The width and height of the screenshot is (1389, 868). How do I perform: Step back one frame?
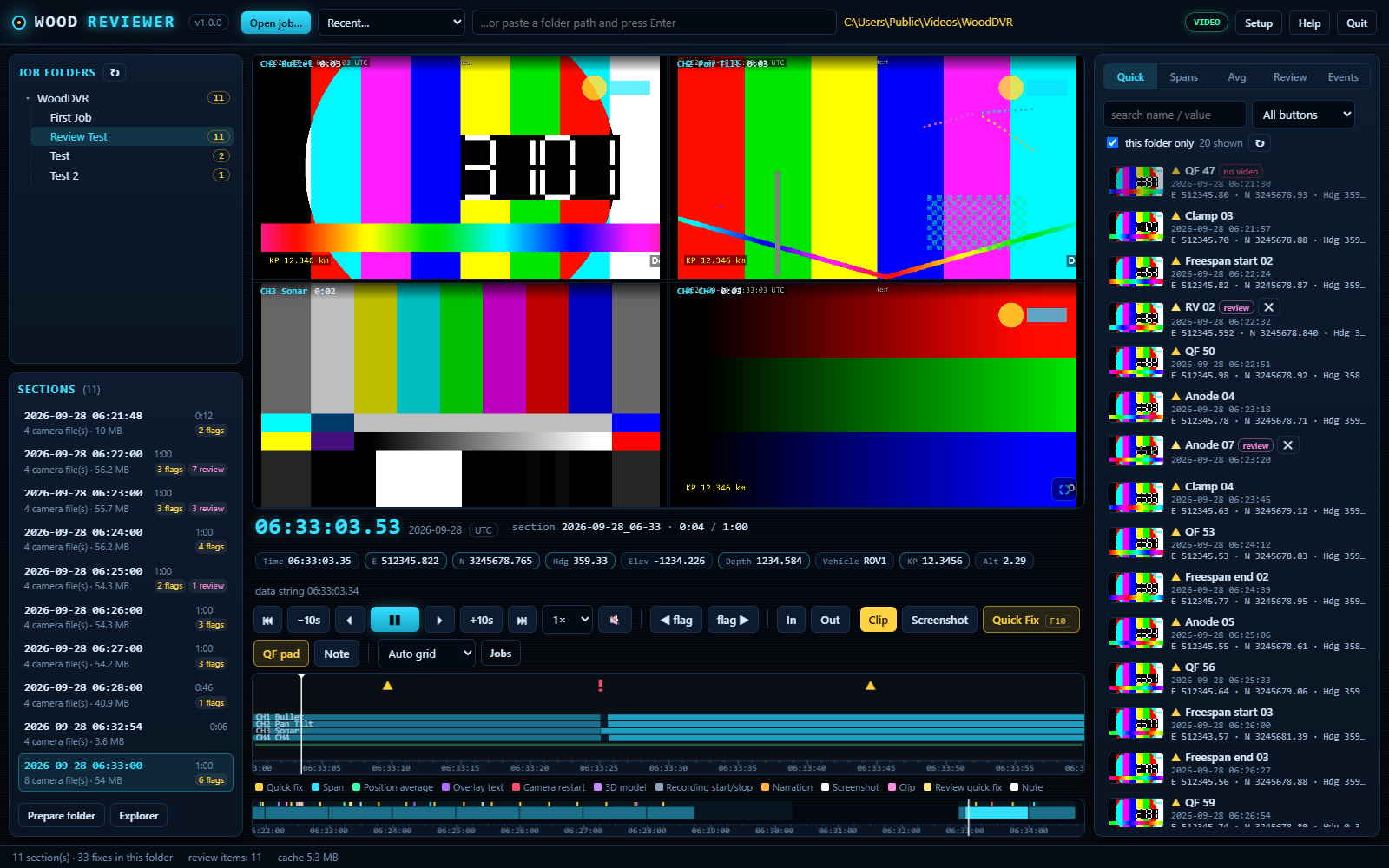[350, 620]
